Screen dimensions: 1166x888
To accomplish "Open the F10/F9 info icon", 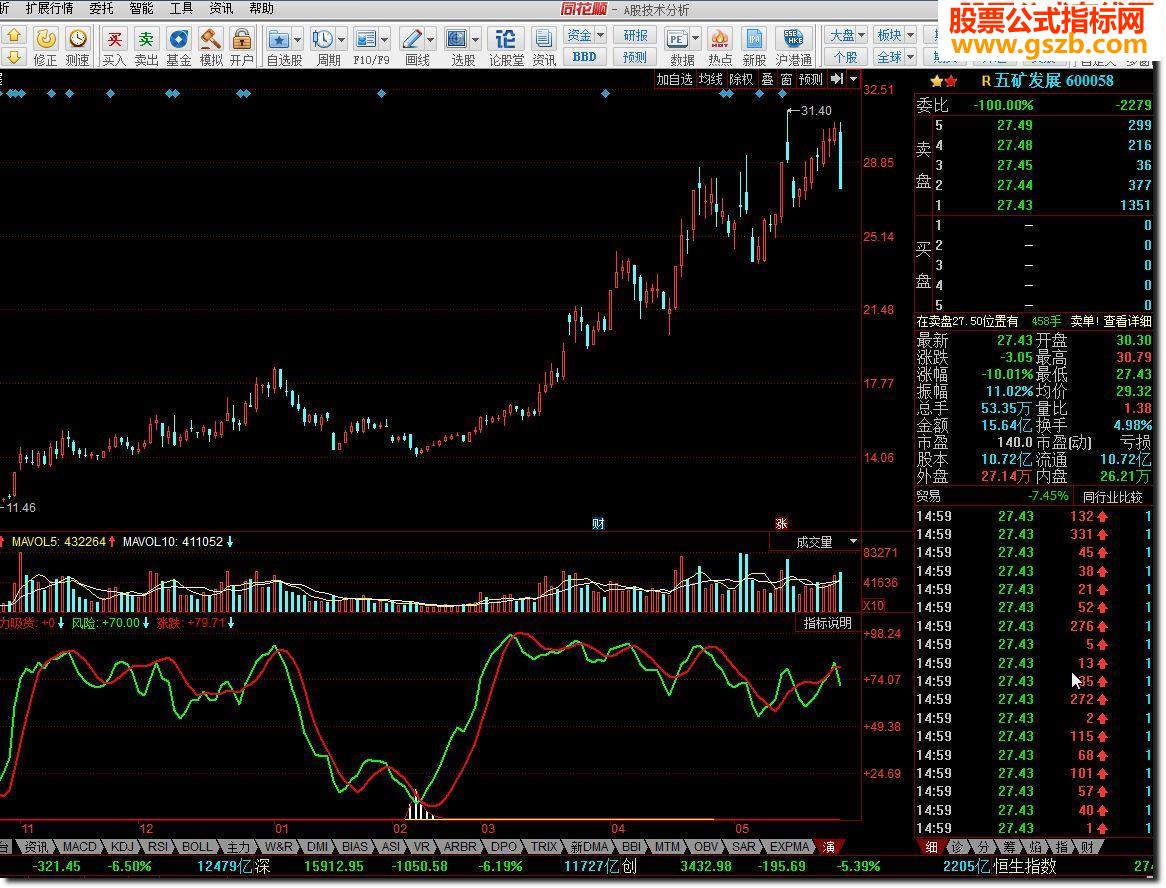I will coord(366,39).
